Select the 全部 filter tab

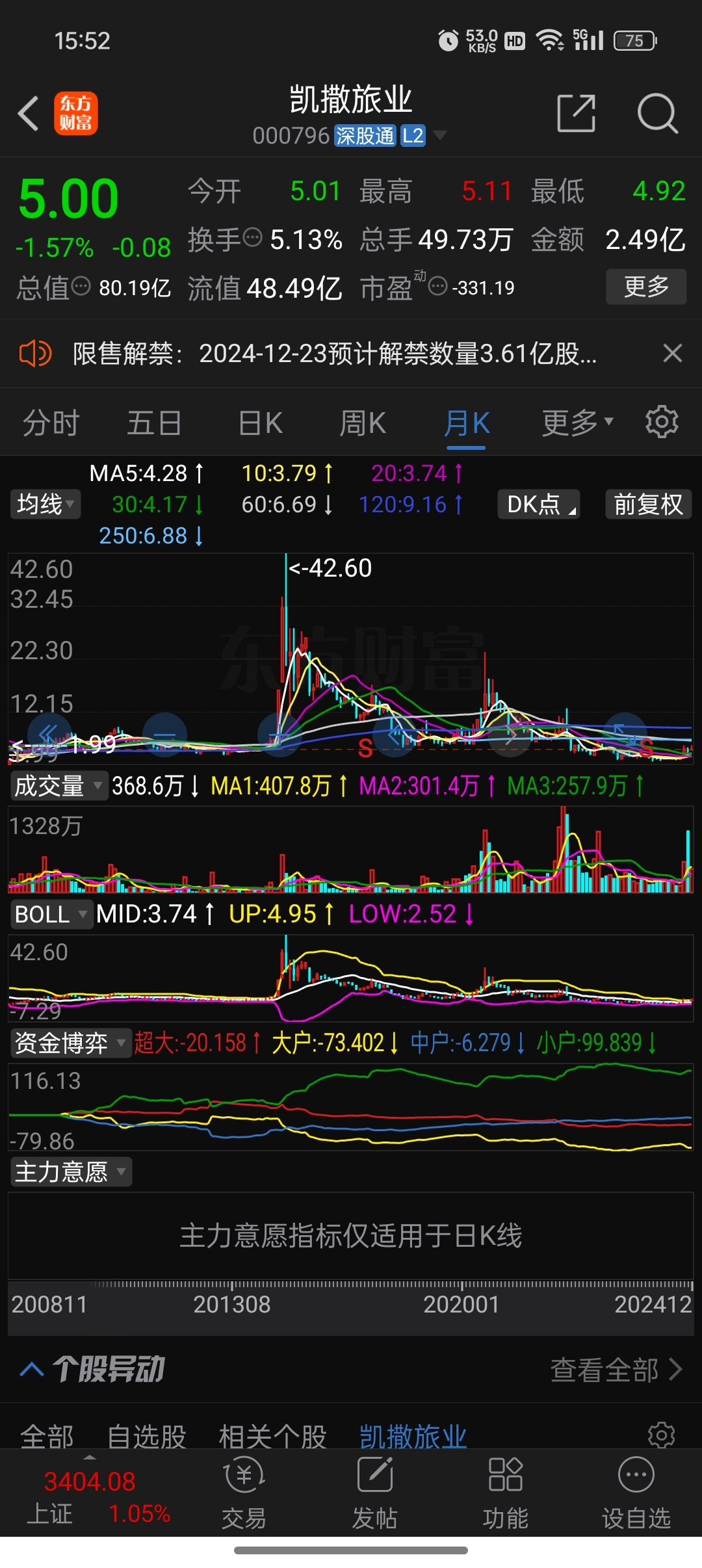click(x=47, y=1436)
